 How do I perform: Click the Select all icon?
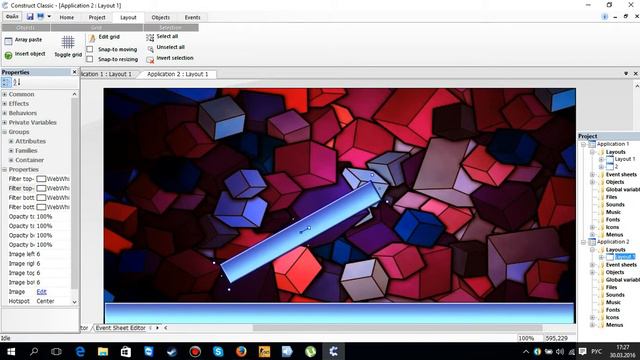pyautogui.click(x=150, y=38)
